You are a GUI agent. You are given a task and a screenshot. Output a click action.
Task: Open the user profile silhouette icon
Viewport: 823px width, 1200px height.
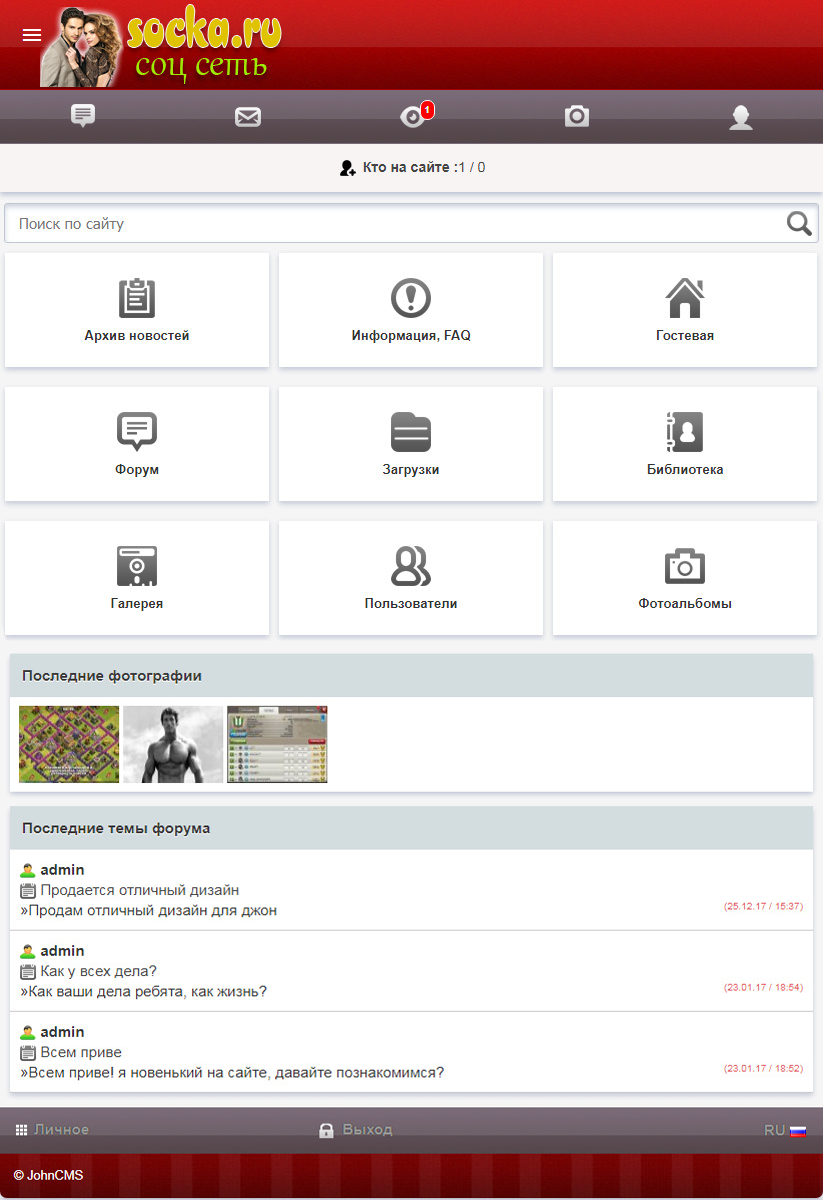[x=741, y=117]
